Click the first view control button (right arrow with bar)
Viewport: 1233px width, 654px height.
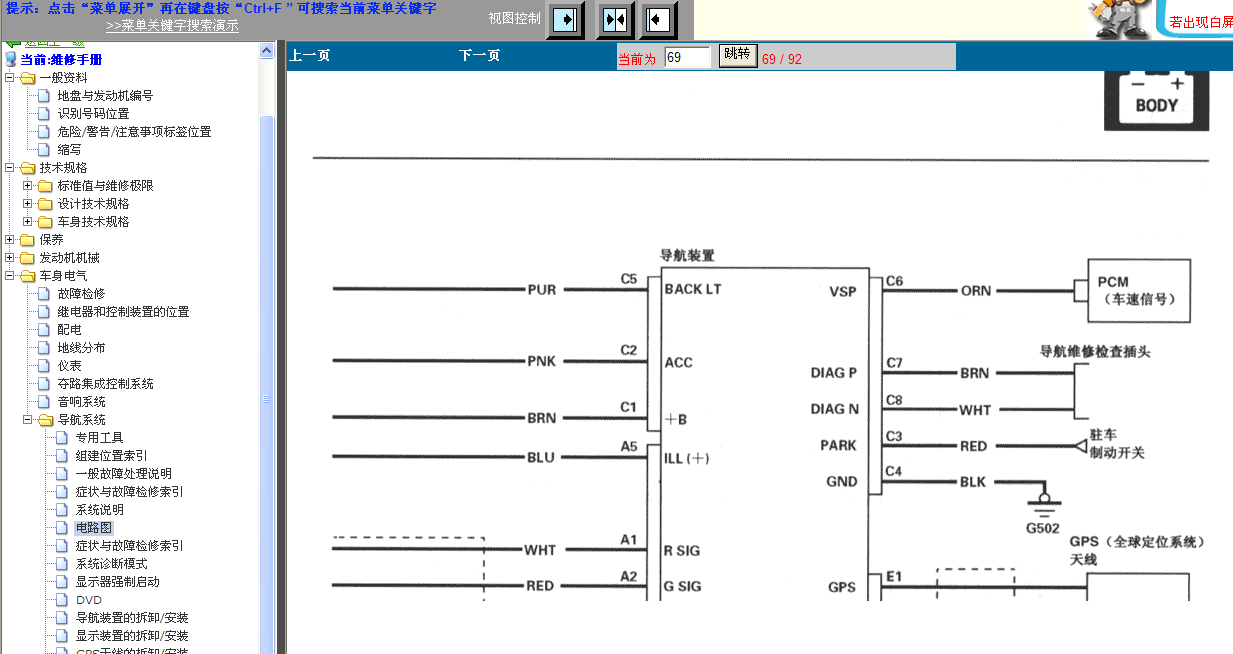(565, 19)
